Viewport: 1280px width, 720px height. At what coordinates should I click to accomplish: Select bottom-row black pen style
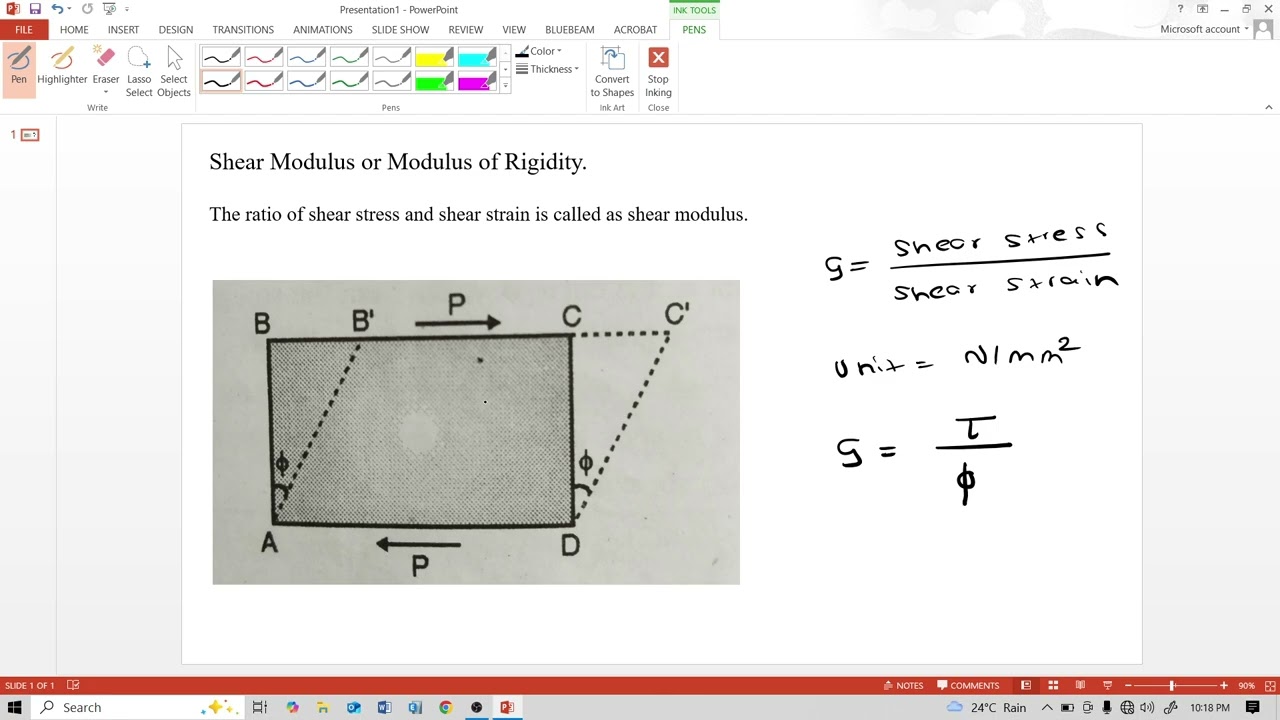pos(221,81)
